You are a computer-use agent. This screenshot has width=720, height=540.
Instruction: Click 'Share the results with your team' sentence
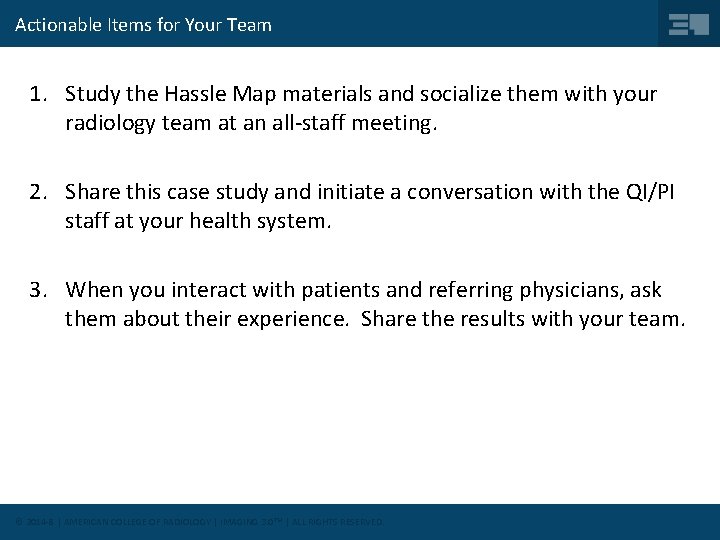pos(523,319)
